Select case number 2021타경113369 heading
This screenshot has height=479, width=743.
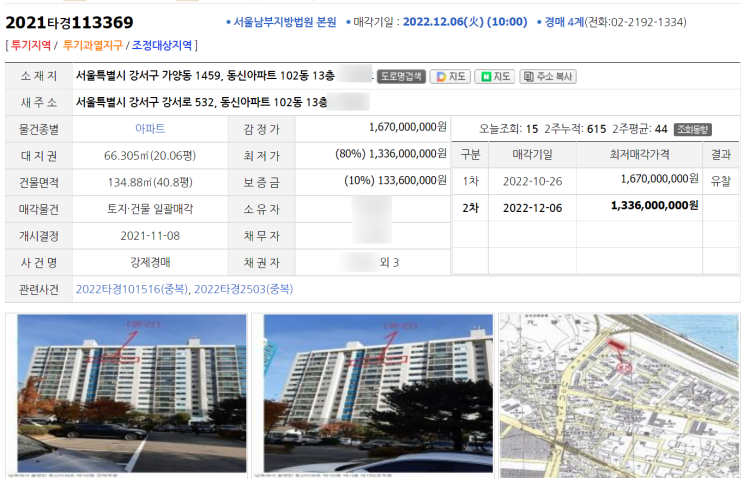coord(70,22)
